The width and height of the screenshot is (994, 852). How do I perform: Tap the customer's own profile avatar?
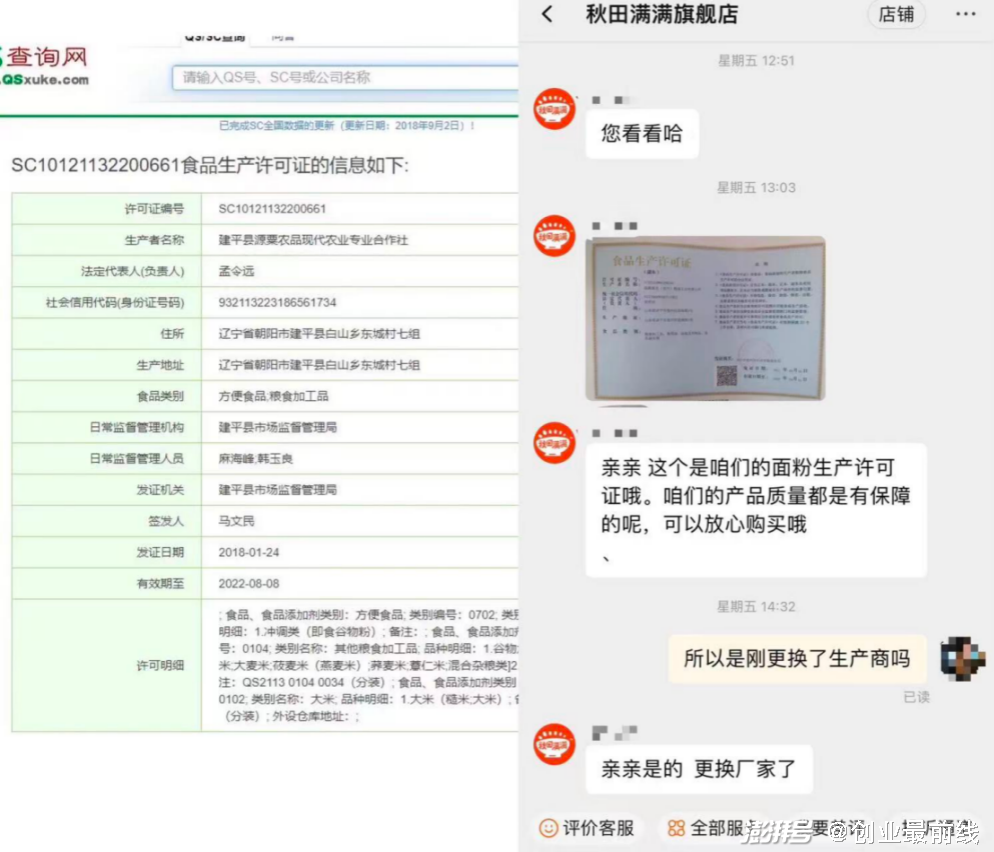click(963, 657)
